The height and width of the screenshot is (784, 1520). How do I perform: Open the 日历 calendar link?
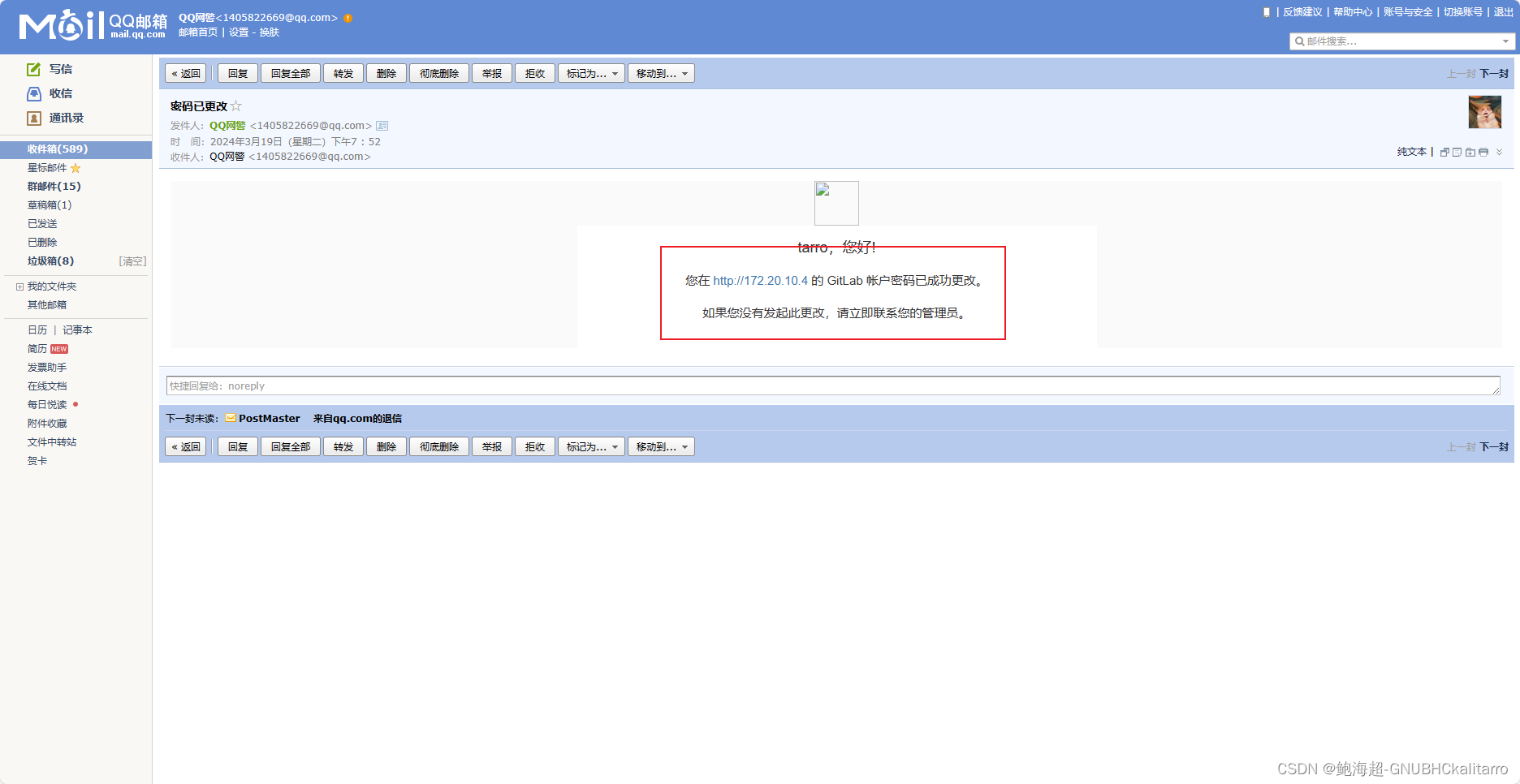pyautogui.click(x=37, y=330)
